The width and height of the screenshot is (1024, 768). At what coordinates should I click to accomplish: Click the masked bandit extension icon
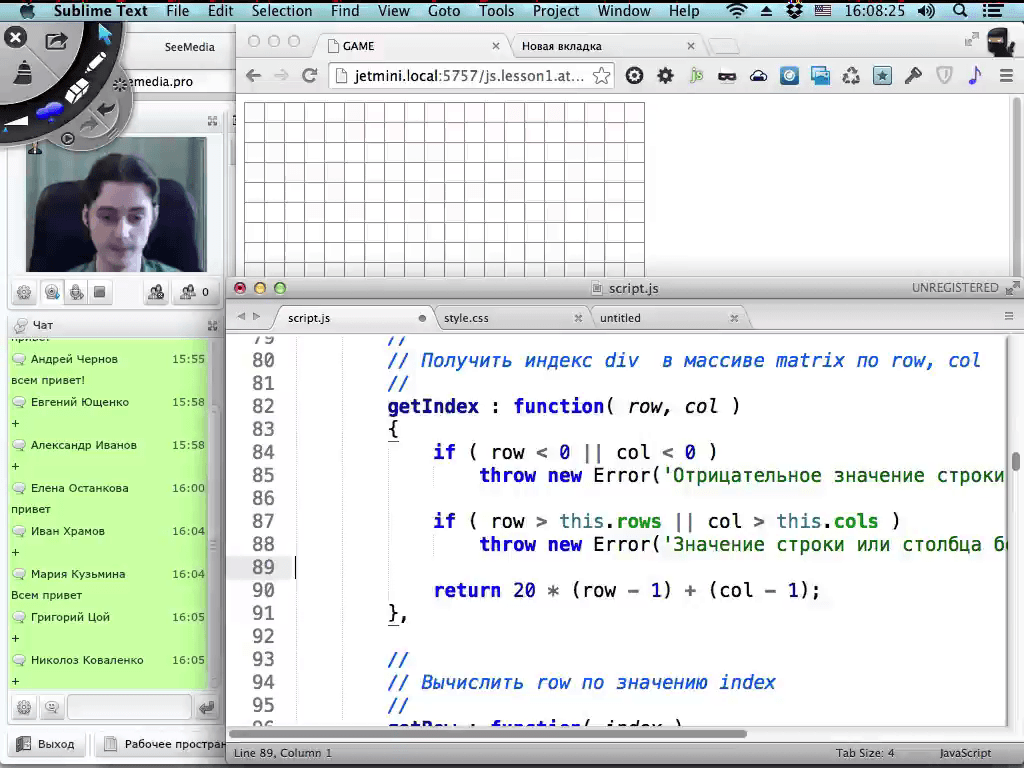coord(727,76)
